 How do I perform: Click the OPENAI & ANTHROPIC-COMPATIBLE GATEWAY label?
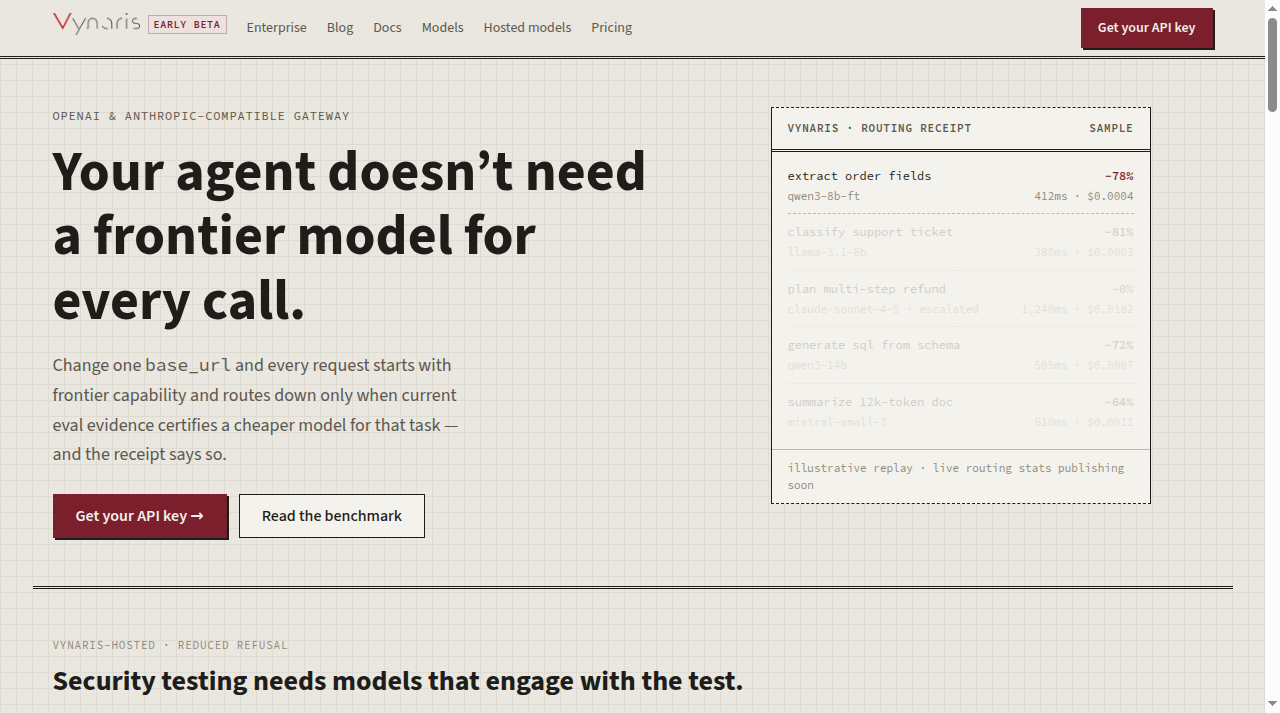[201, 116]
